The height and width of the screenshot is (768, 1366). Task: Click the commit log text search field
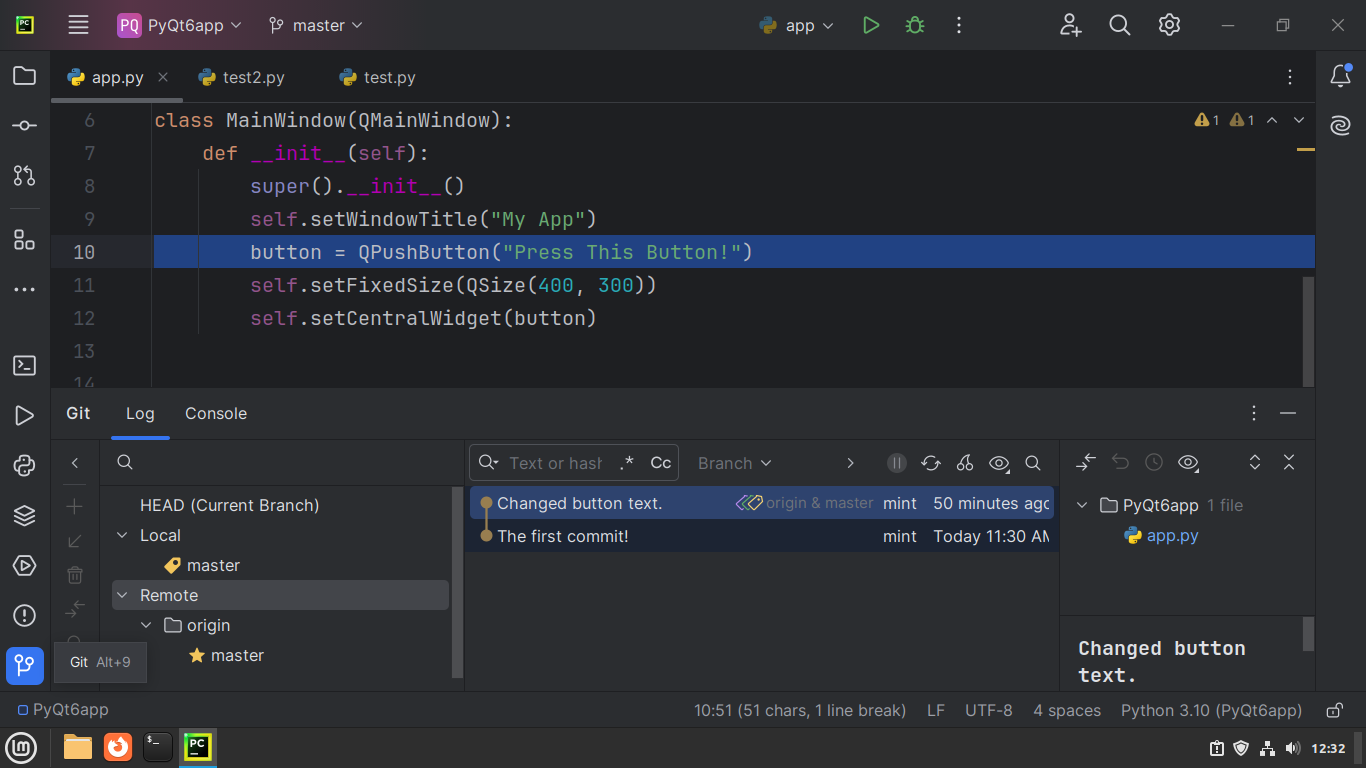(x=555, y=463)
